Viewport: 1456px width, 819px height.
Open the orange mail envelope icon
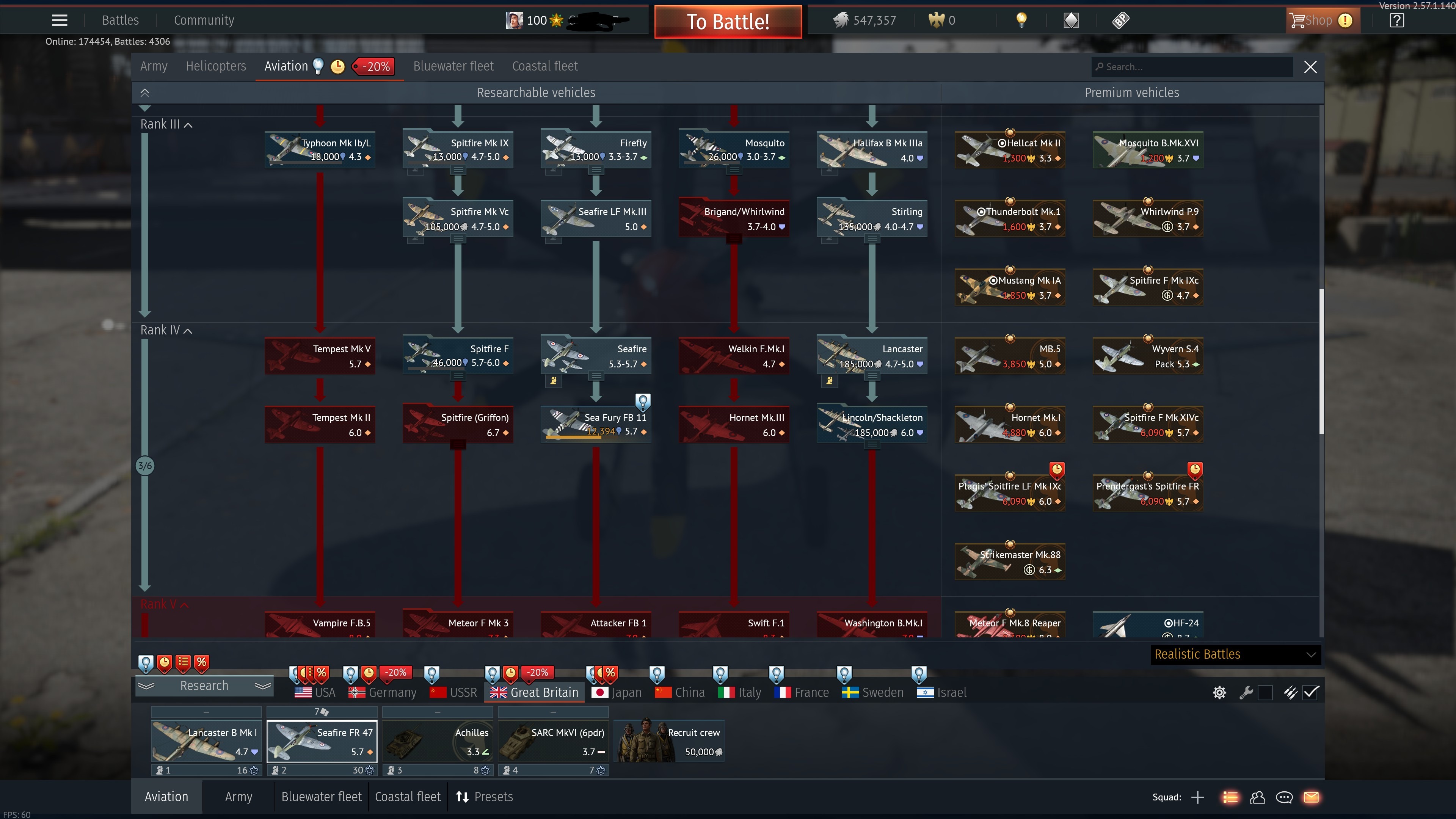point(1311,797)
